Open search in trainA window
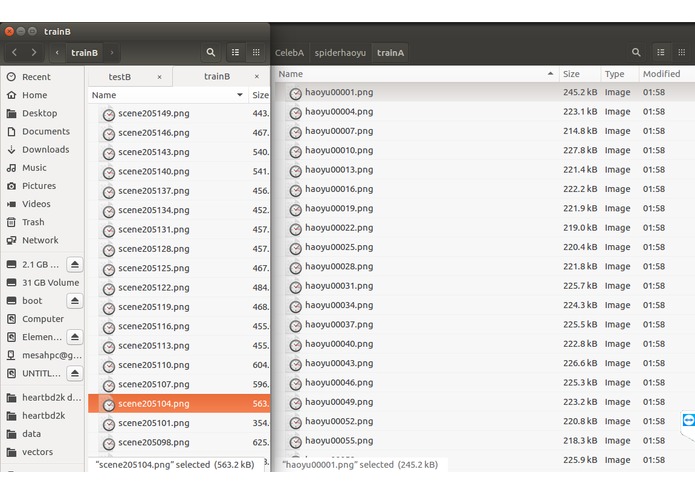The width and height of the screenshot is (695, 494). (636, 52)
